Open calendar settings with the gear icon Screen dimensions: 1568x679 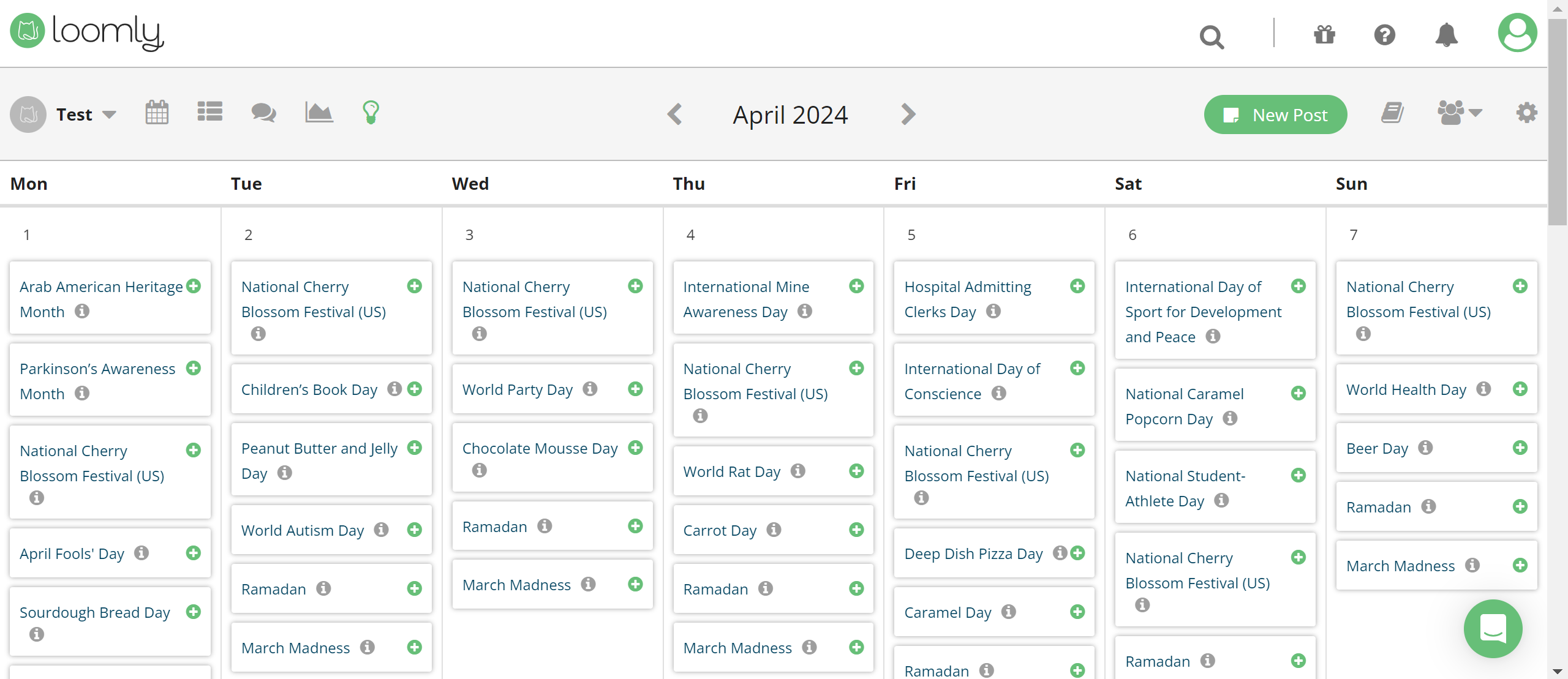click(x=1526, y=112)
